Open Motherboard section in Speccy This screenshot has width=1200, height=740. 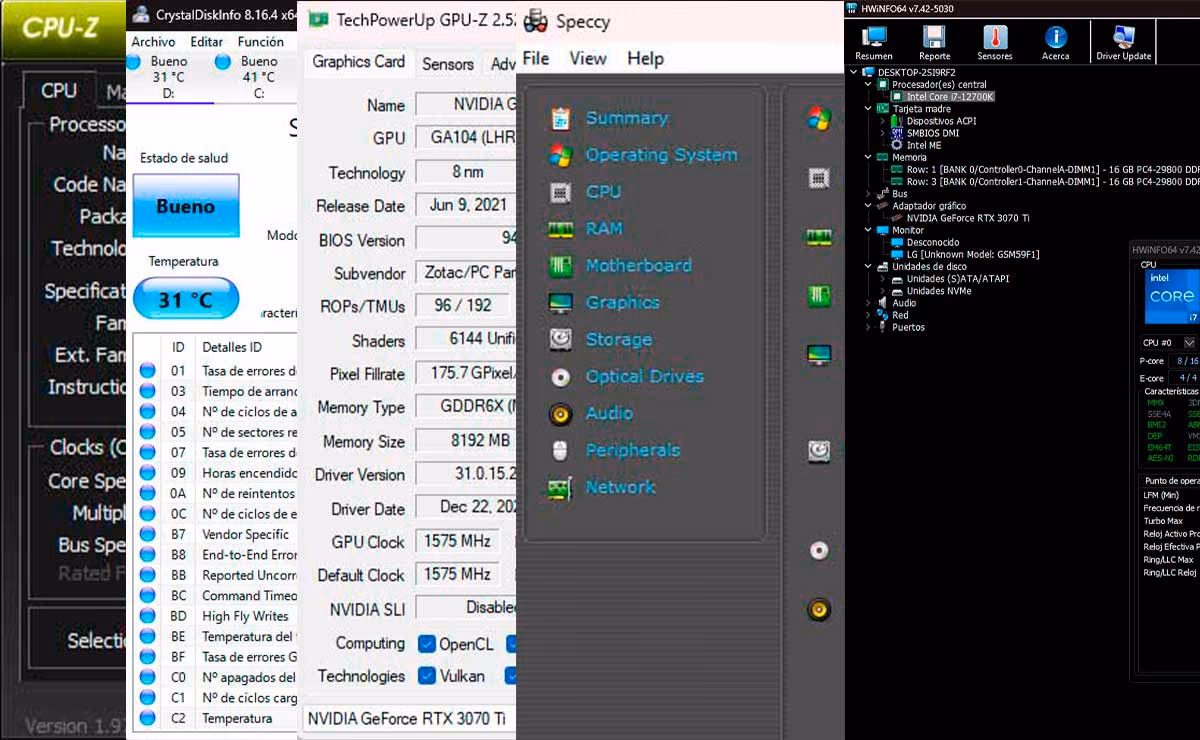638,266
